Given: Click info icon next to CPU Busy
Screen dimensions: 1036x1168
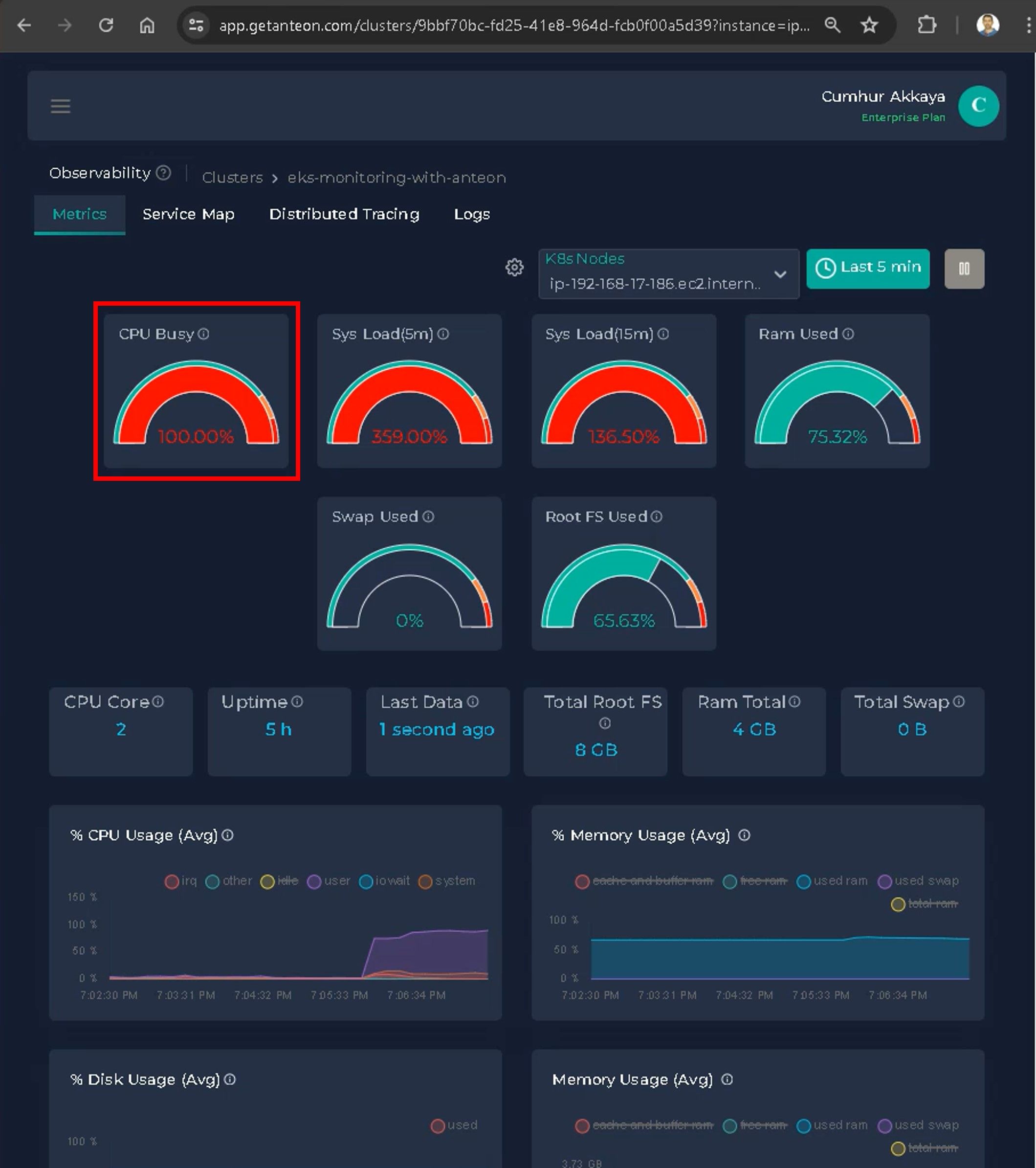Looking at the screenshot, I should 204,334.
